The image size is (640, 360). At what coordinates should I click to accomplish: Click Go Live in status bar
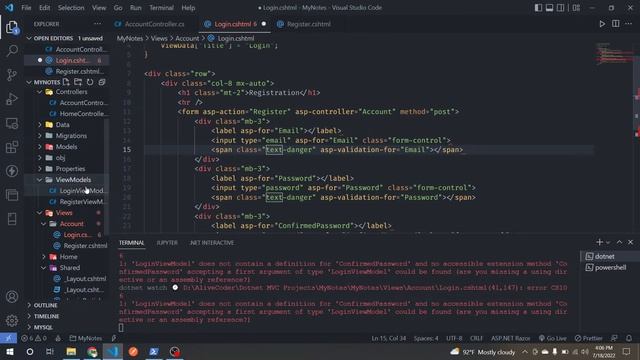tap(553, 338)
